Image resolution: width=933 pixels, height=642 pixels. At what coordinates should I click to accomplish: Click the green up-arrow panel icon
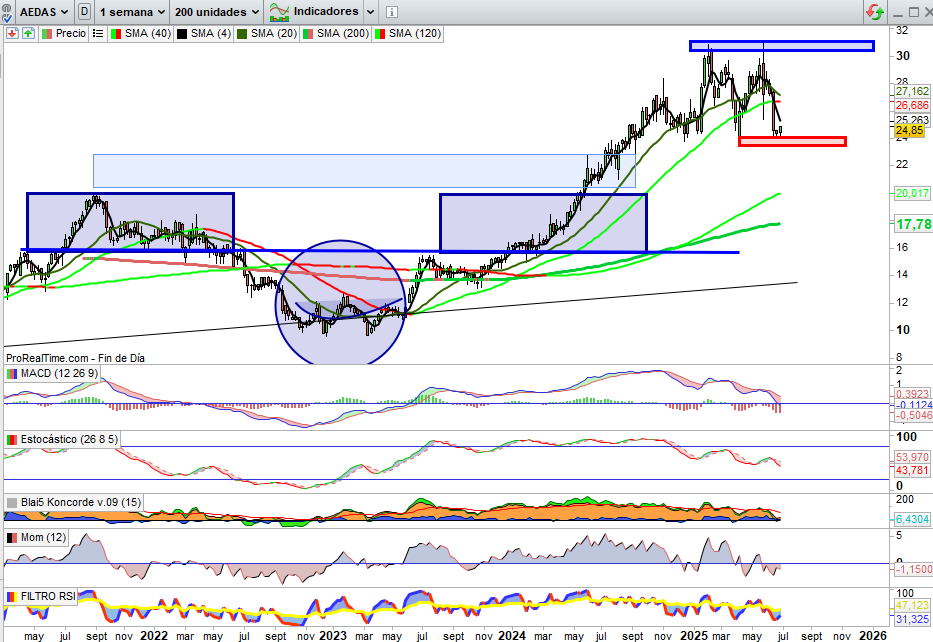tap(28, 33)
